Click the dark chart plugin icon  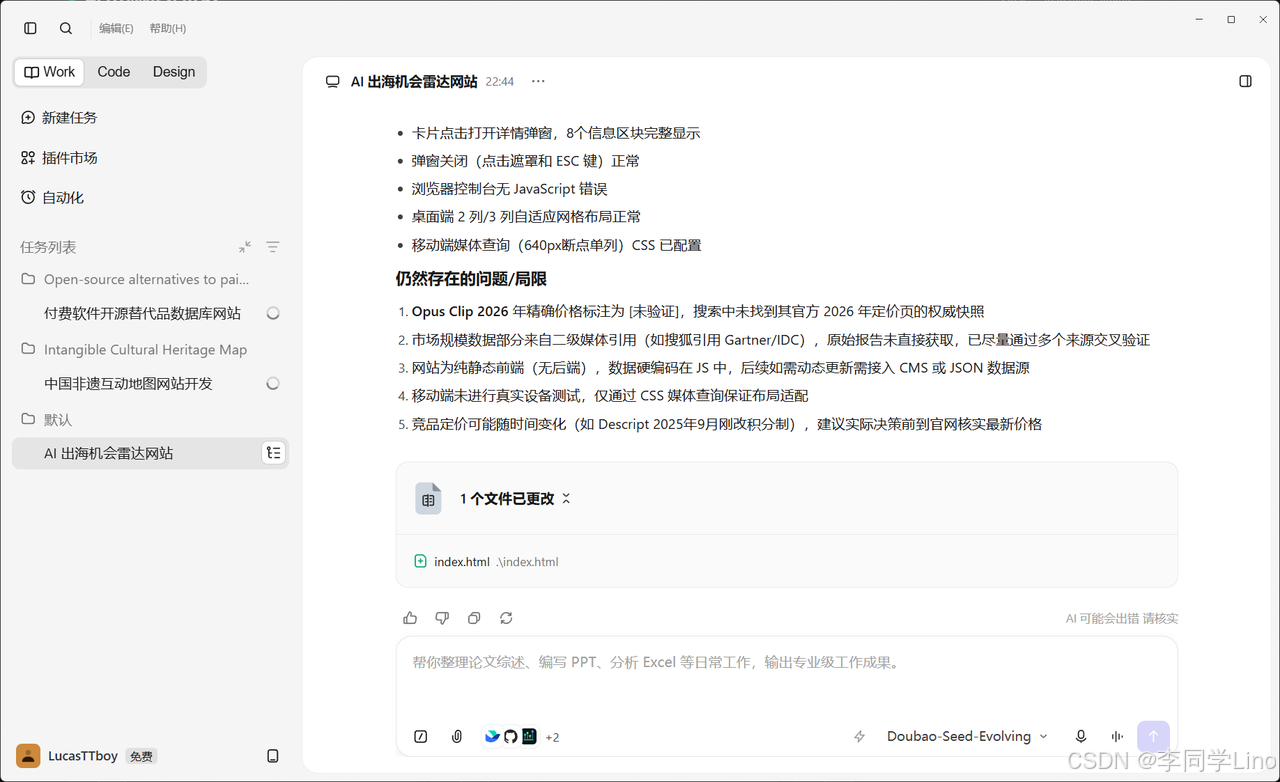pyautogui.click(x=529, y=736)
